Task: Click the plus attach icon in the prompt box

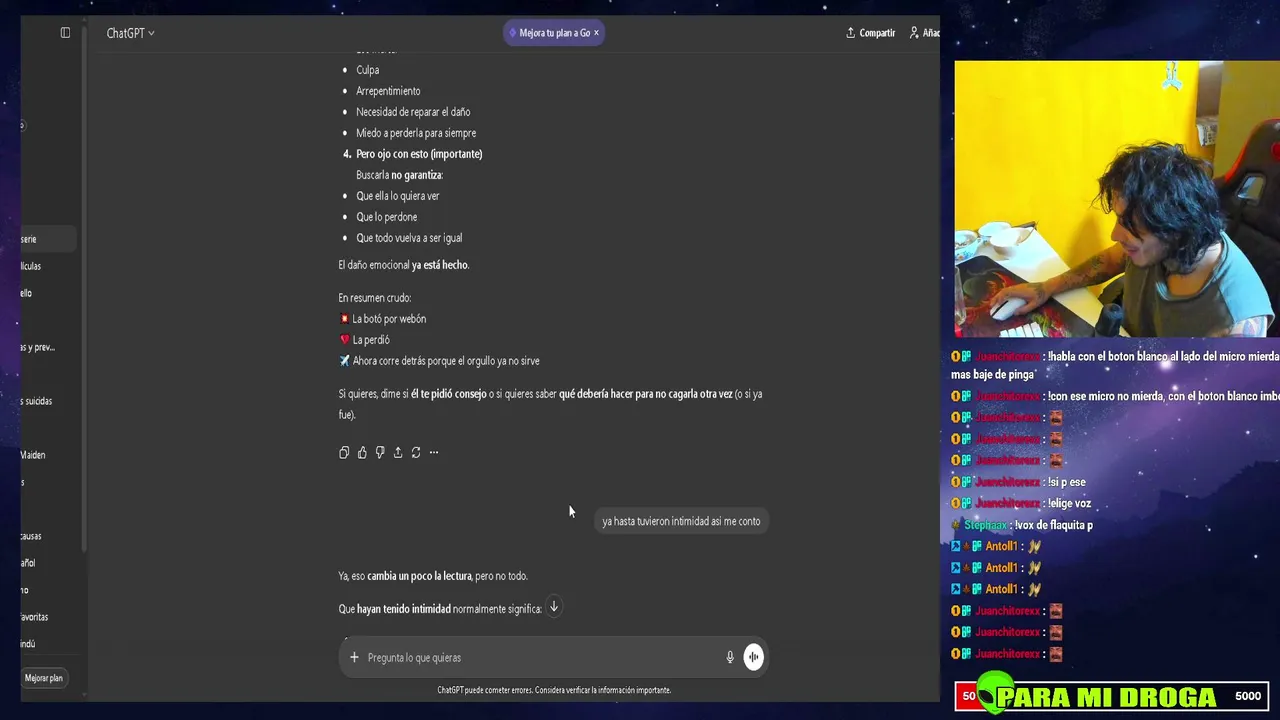Action: click(x=354, y=657)
